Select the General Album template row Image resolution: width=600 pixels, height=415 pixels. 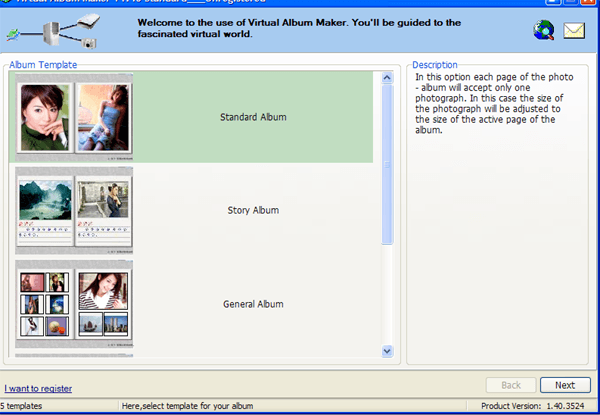point(191,304)
